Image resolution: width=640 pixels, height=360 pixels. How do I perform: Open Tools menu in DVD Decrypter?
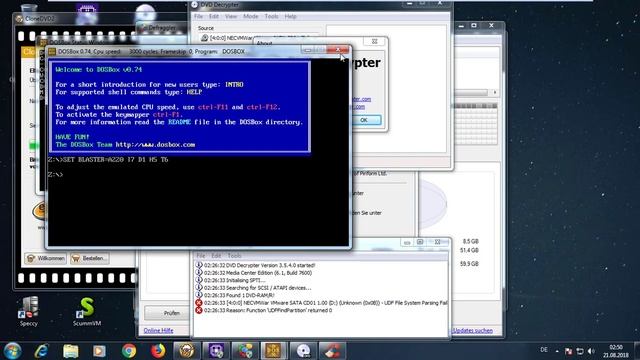[x=271, y=16]
